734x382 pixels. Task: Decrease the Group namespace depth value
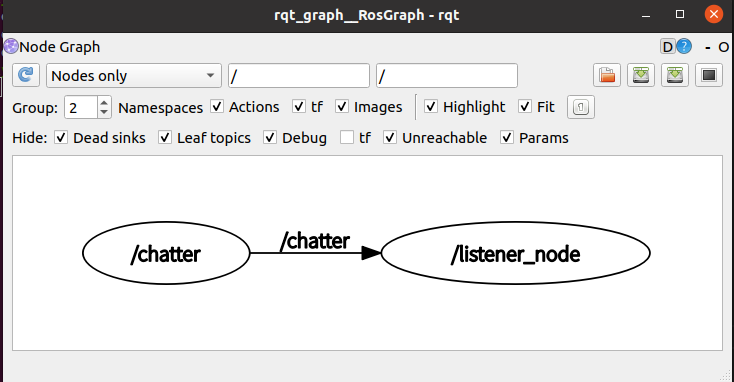[x=104, y=113]
